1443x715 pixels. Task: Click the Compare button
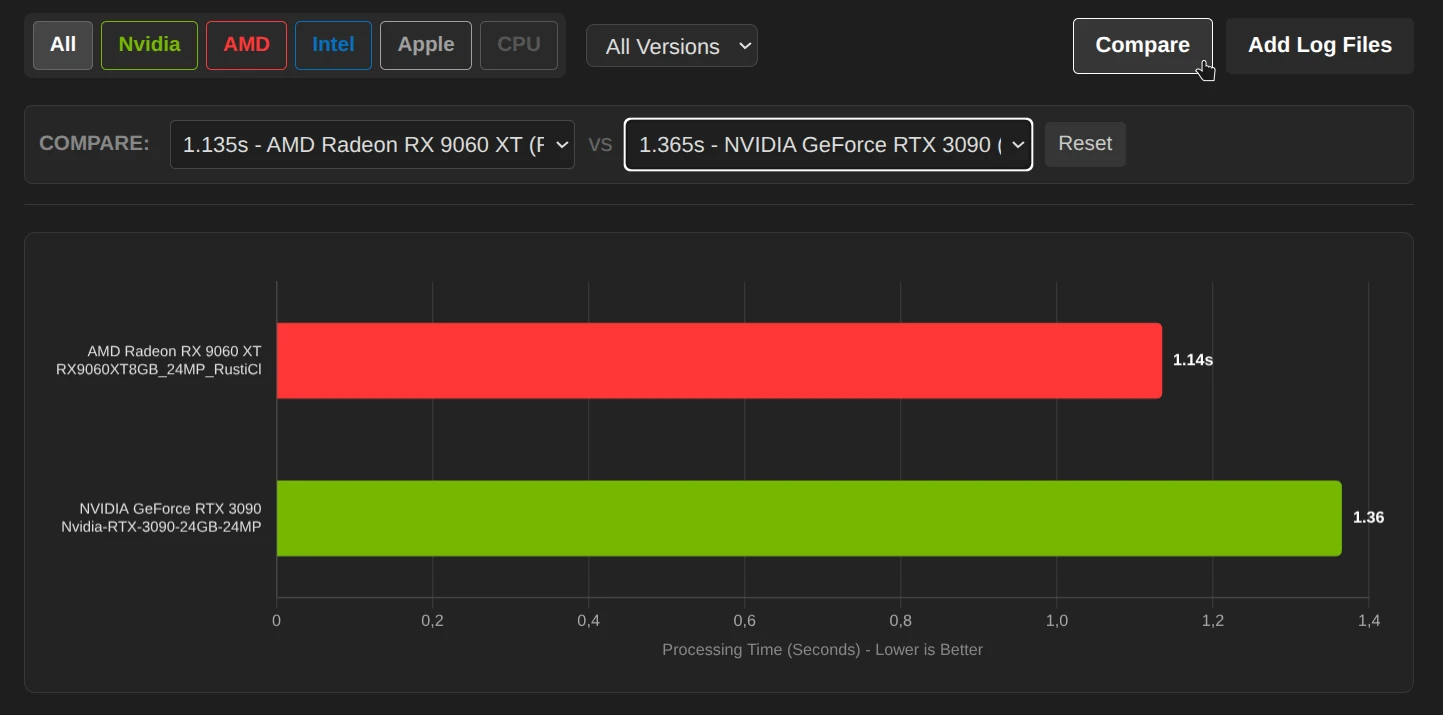click(1141, 45)
